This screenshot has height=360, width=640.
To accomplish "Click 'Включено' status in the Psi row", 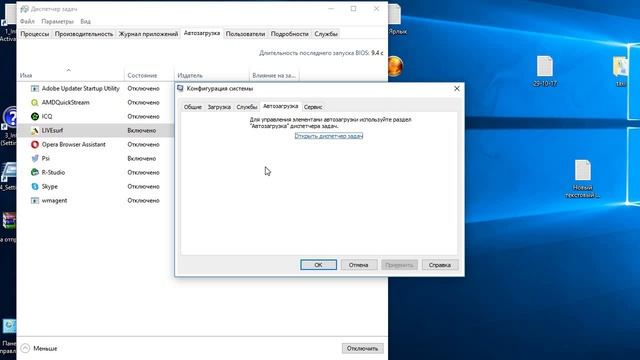I will 142,158.
